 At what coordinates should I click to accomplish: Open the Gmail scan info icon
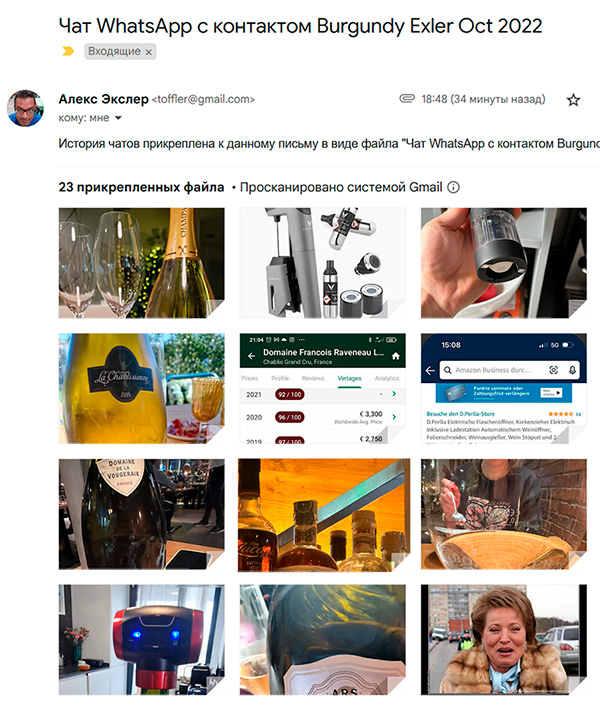(x=453, y=187)
